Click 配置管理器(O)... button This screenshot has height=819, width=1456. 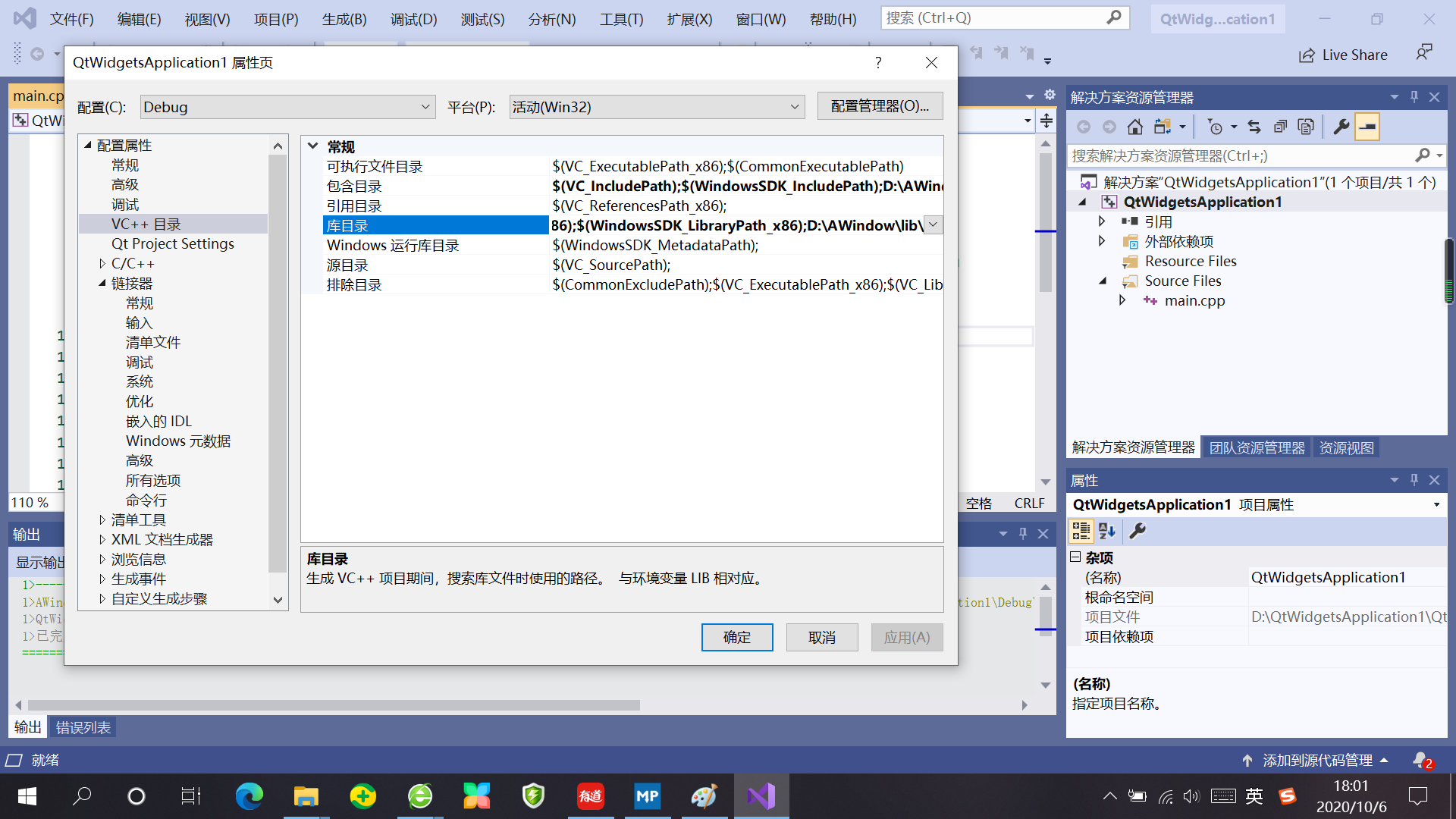(x=880, y=106)
